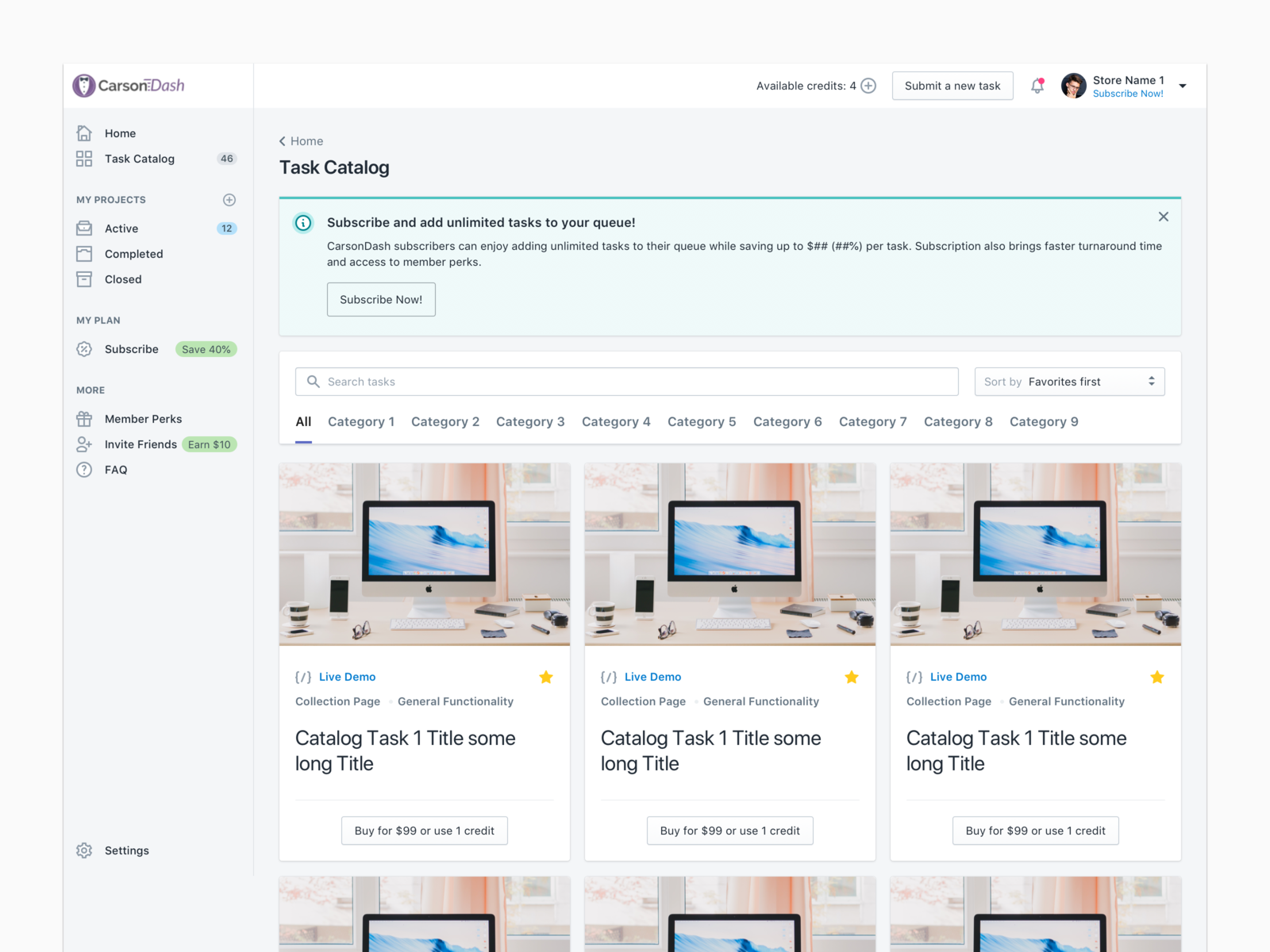Open Settings with the gear icon
1270x952 pixels.
pyautogui.click(x=84, y=850)
